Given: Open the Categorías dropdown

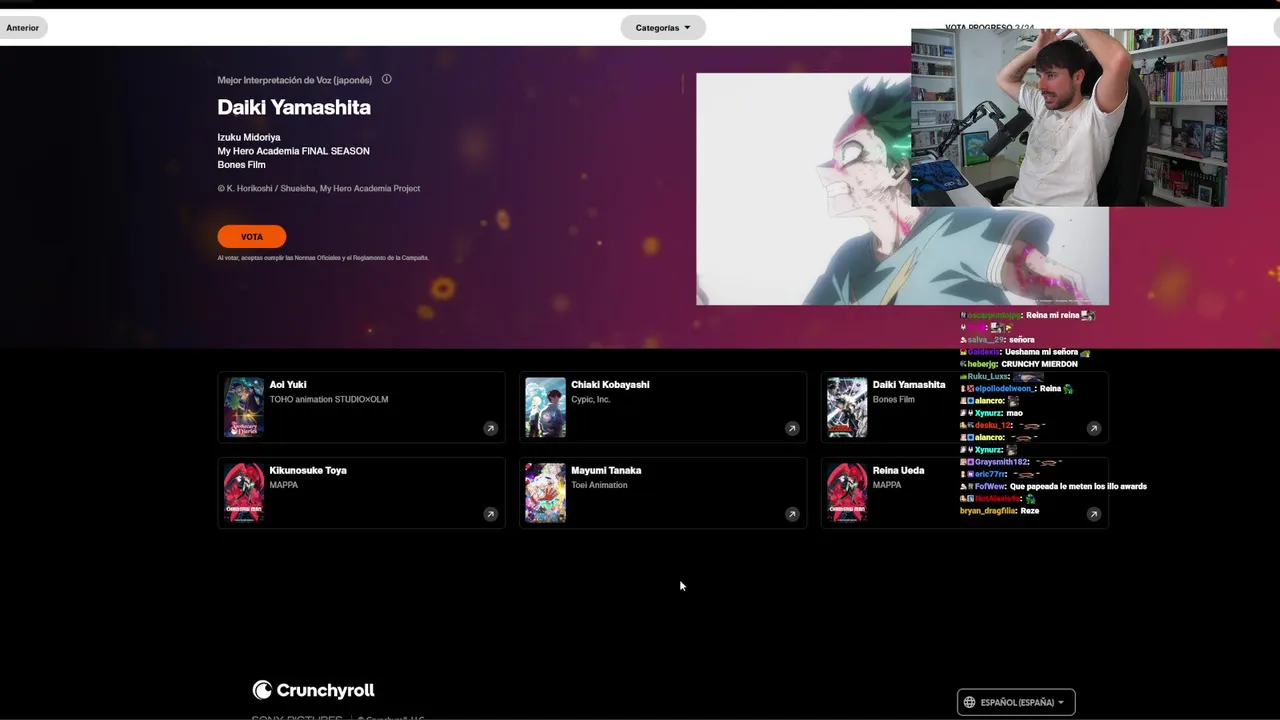Looking at the screenshot, I should (663, 28).
